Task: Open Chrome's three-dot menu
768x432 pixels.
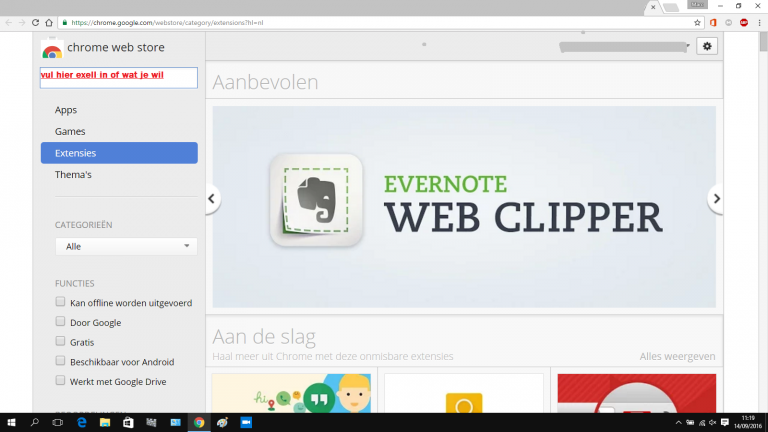Action: pos(760,23)
